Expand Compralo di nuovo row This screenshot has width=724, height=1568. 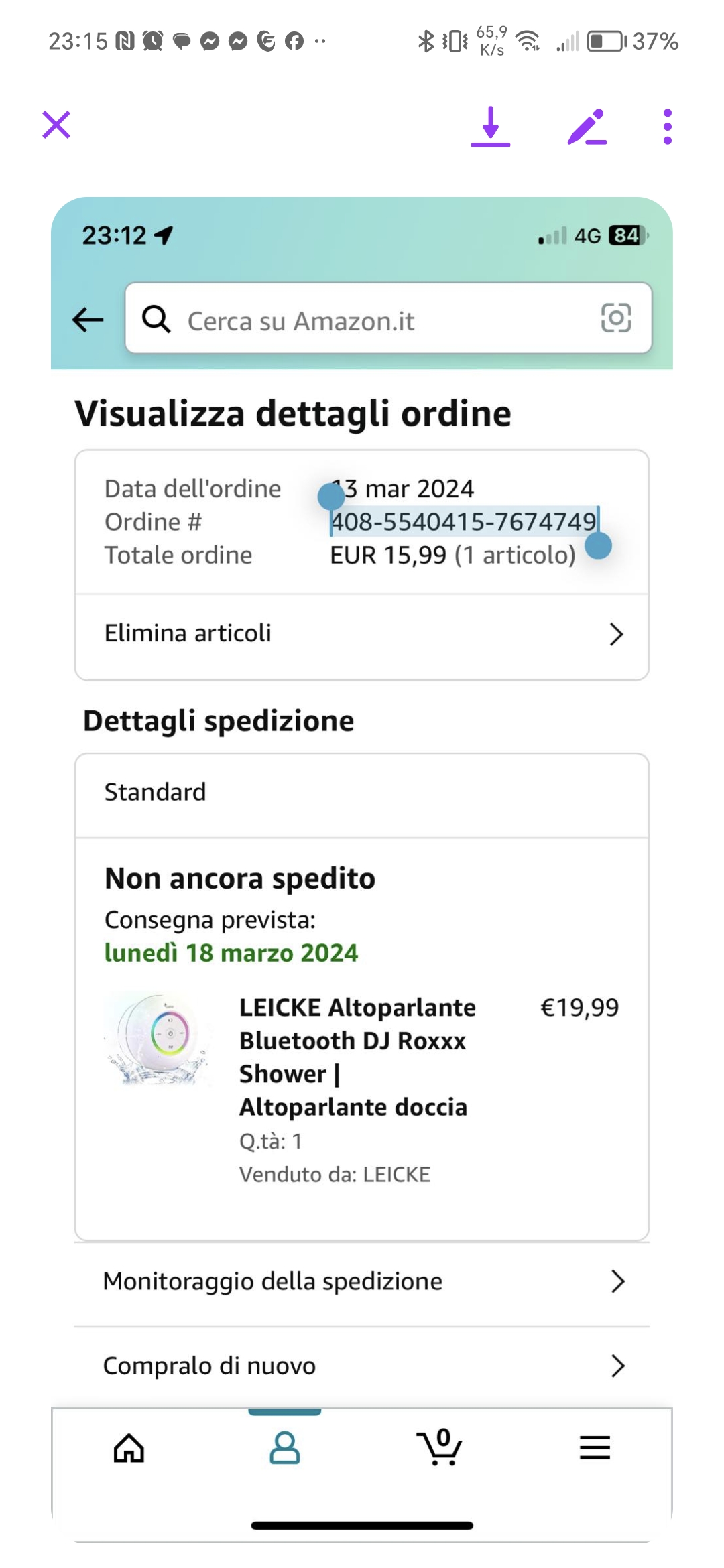(x=362, y=1366)
